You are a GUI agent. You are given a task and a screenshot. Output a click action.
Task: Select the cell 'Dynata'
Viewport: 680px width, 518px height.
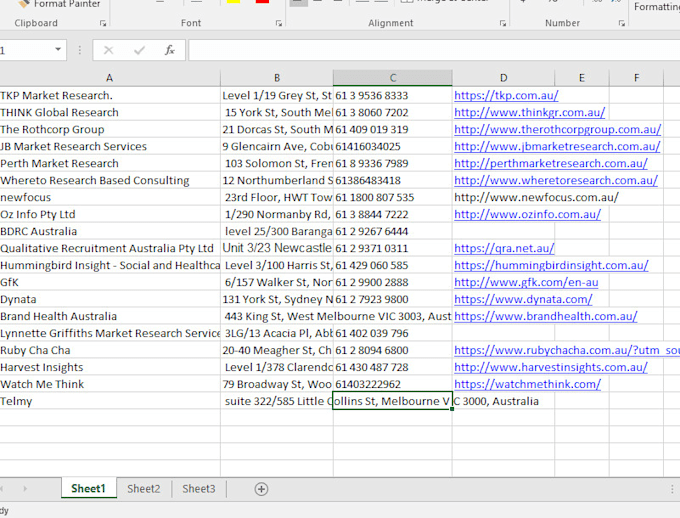(x=110, y=299)
